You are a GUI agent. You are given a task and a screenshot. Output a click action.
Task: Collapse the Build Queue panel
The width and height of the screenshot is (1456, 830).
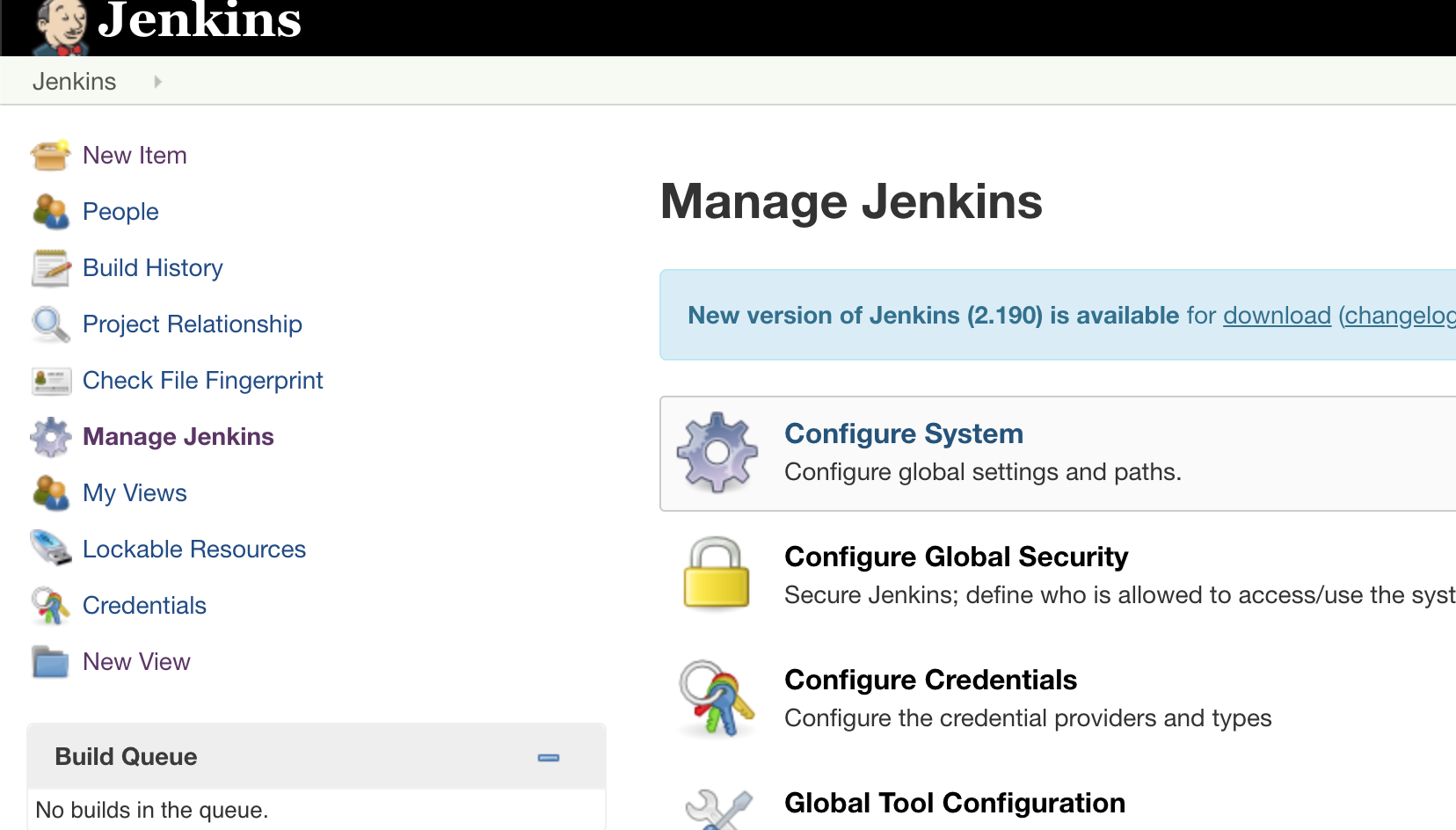(x=549, y=757)
